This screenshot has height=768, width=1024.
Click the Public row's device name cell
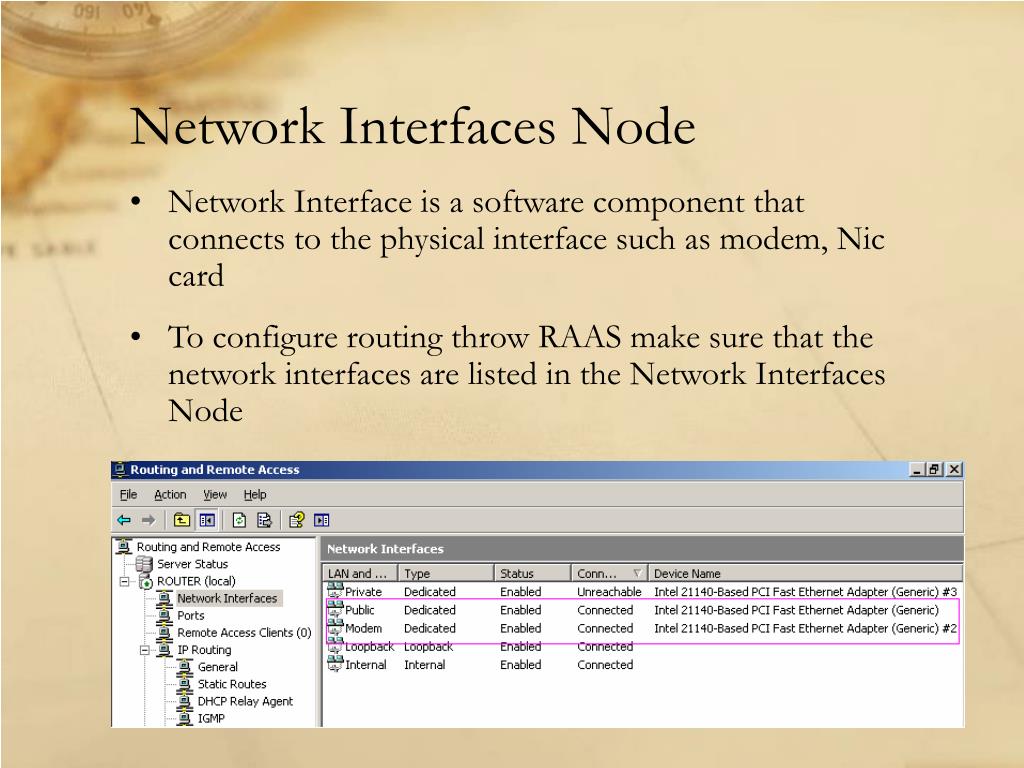796,610
